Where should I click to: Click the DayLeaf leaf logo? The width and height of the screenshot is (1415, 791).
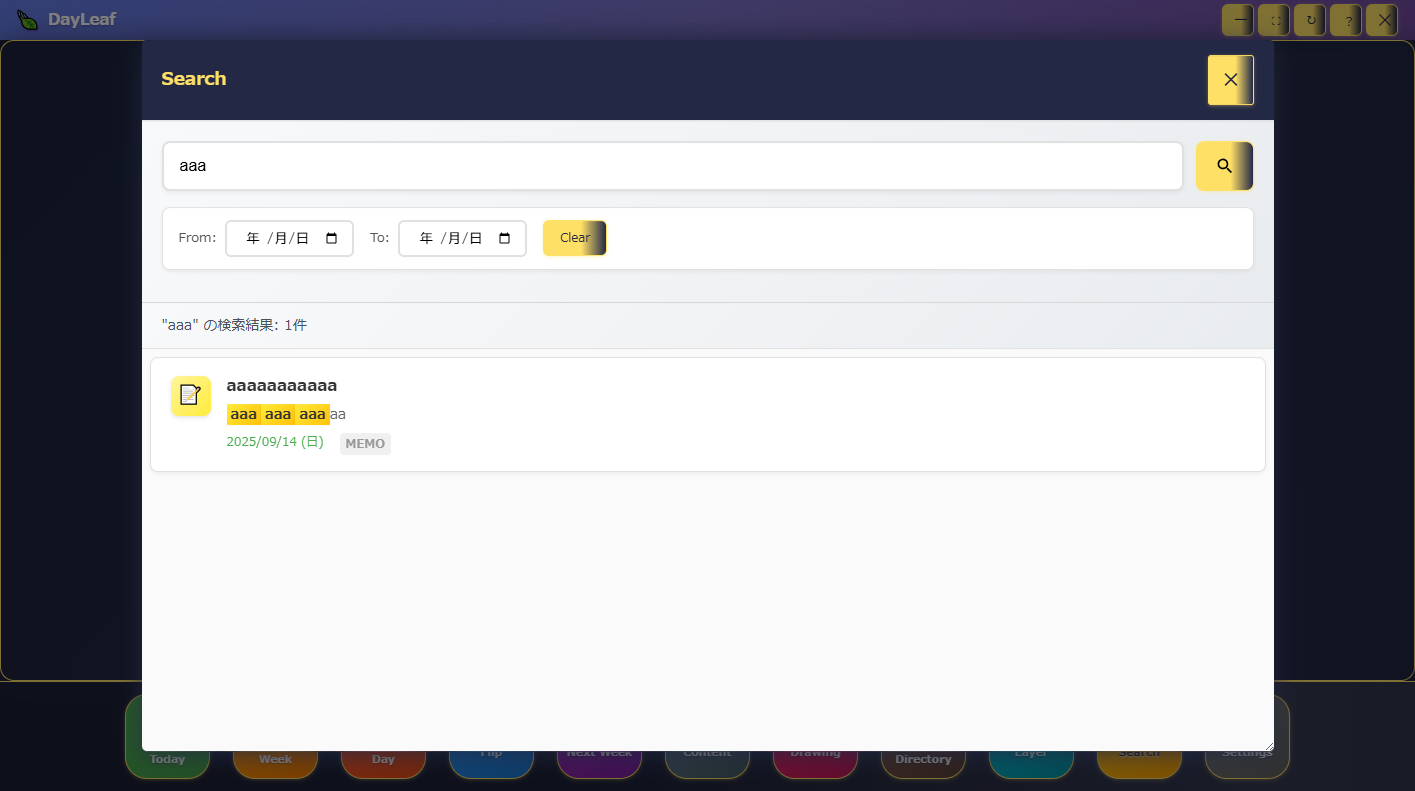pyautogui.click(x=28, y=19)
